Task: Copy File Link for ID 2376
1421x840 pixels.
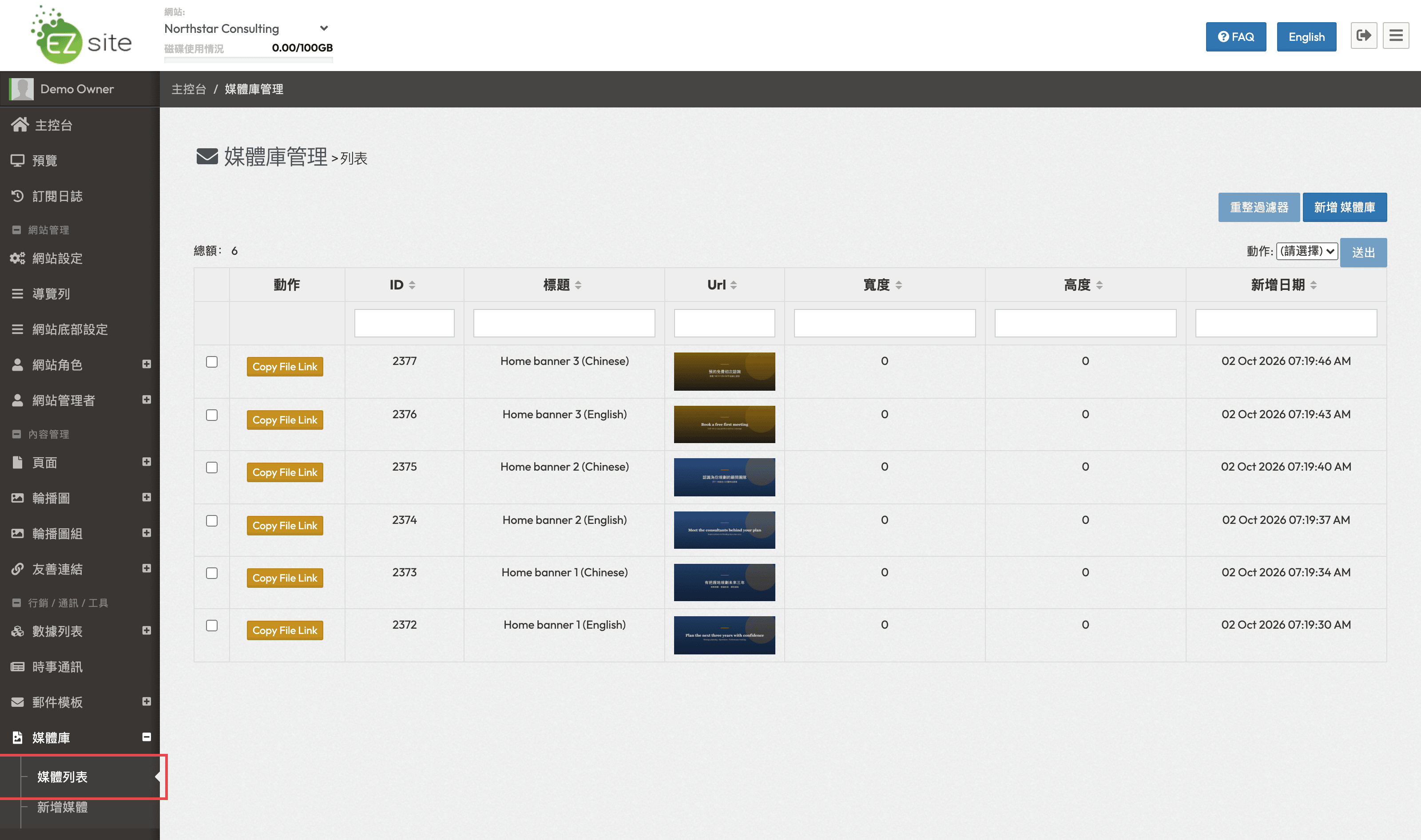Action: (285, 420)
